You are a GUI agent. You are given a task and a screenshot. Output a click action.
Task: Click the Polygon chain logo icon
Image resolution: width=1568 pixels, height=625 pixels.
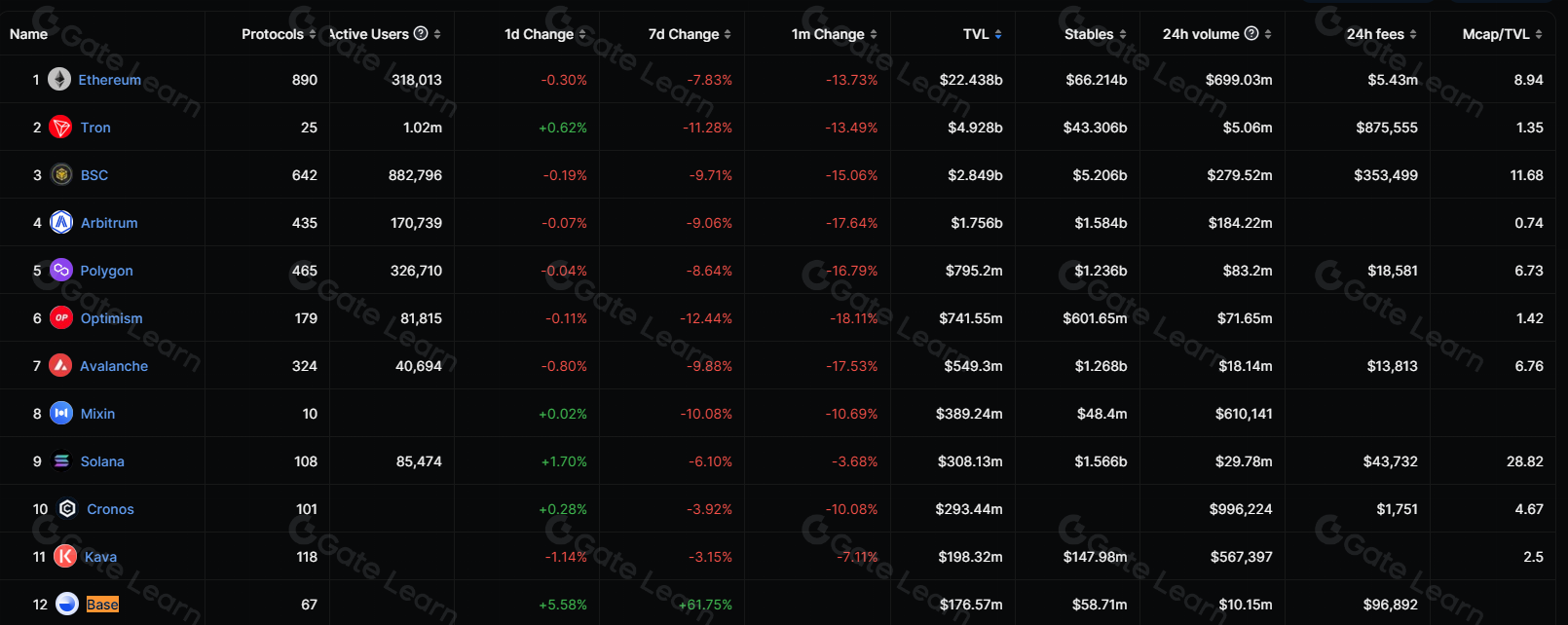pyautogui.click(x=61, y=271)
